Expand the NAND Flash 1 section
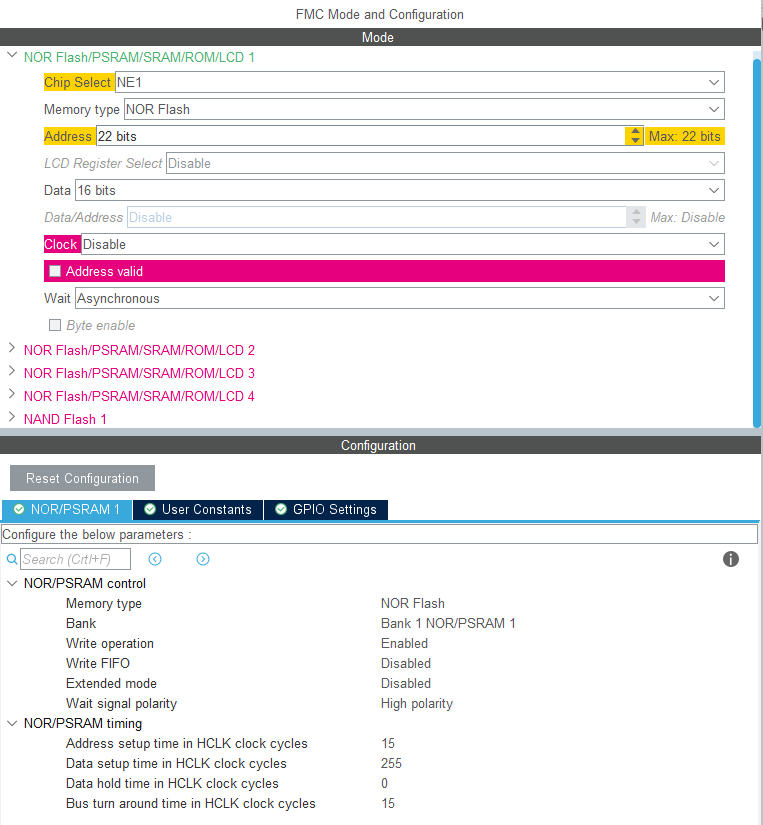Image resolution: width=763 pixels, height=825 pixels. pos(12,417)
